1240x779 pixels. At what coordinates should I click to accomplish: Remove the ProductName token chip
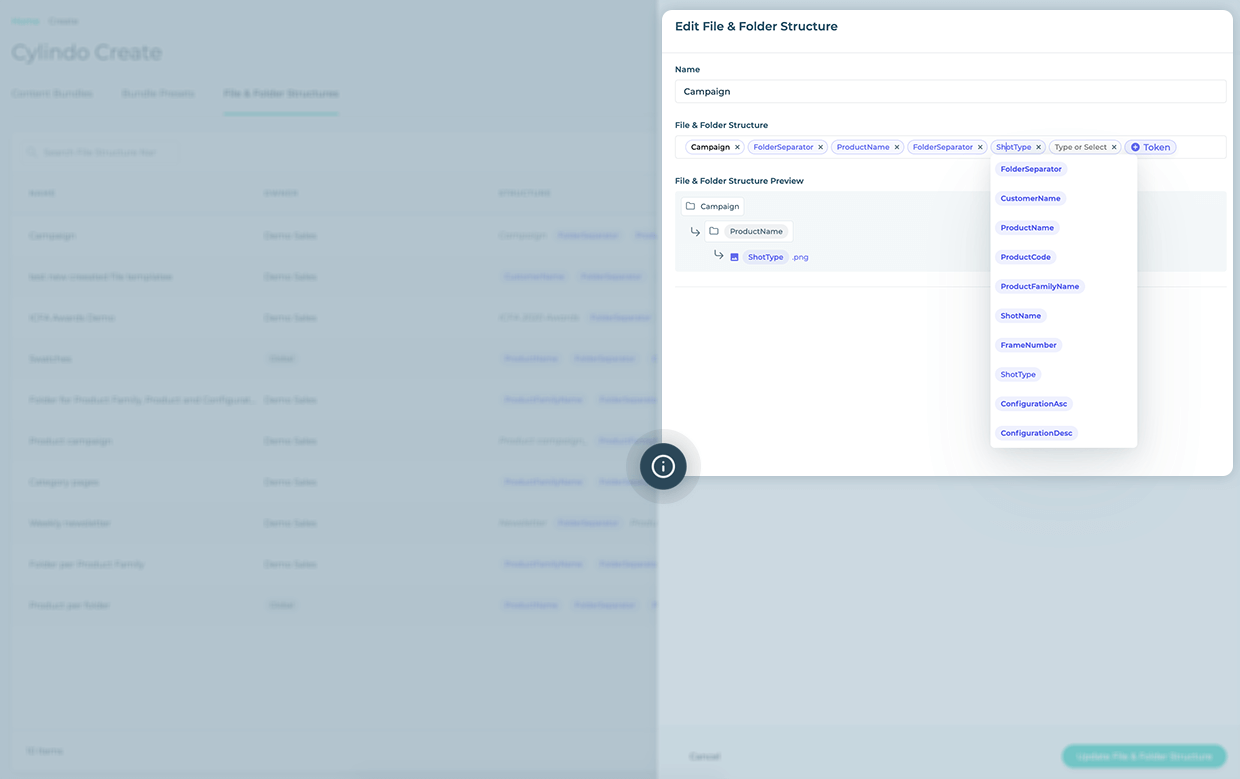[897, 146]
